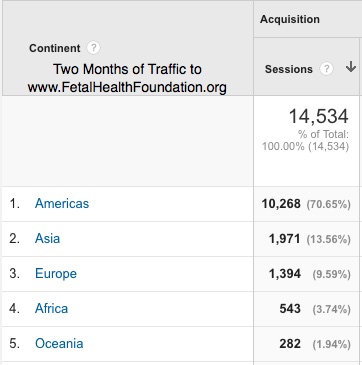Image resolution: width=362 pixels, height=365 pixels.
Task: Click the Americas sessions value 10,268
Action: pyautogui.click(x=281, y=204)
